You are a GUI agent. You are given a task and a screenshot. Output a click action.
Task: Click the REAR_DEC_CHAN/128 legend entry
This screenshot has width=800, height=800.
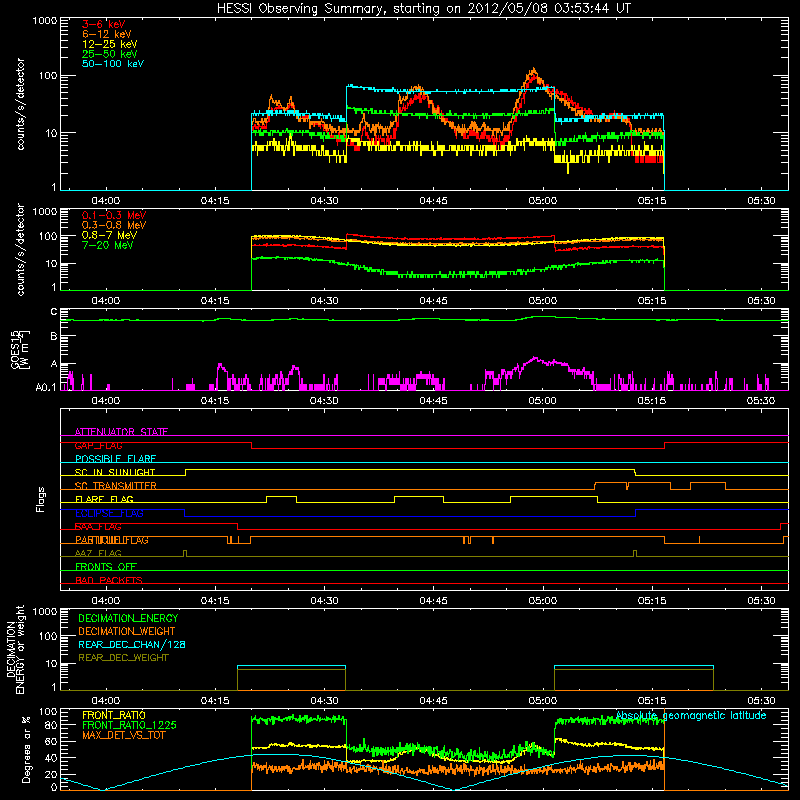(132, 644)
